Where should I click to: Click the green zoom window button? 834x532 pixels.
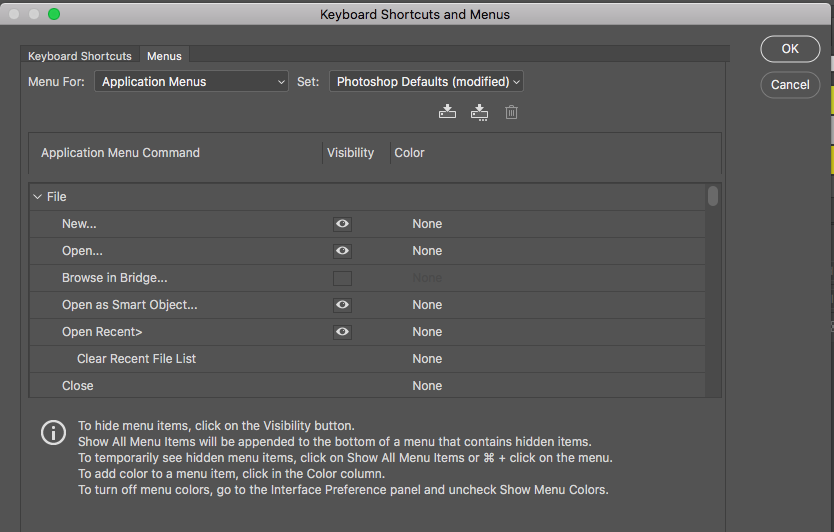54,14
